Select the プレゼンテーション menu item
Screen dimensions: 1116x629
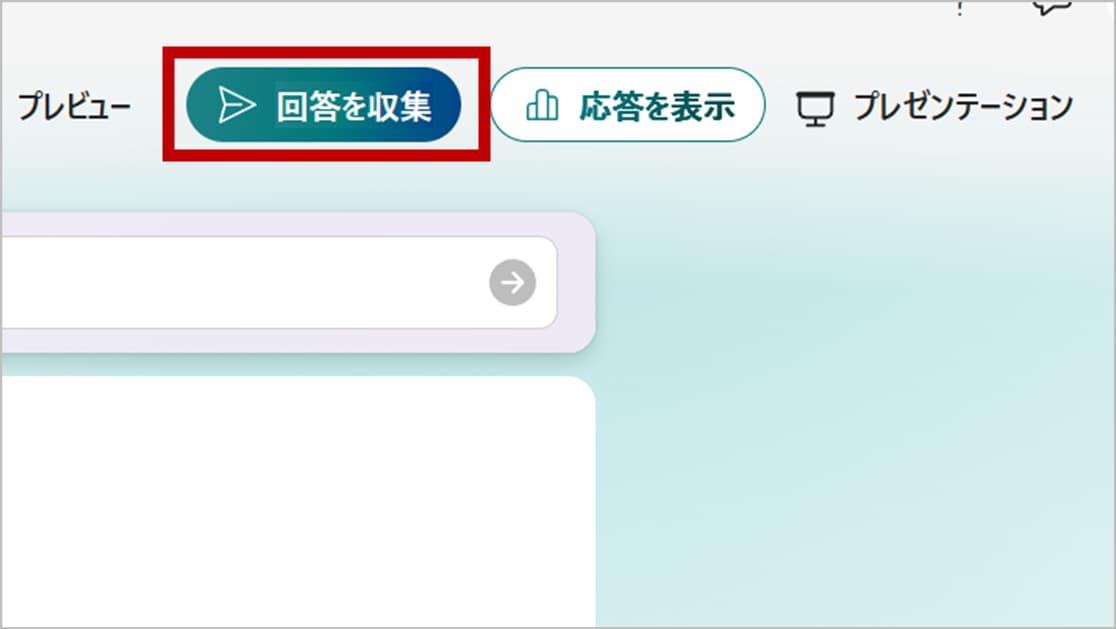pos(934,107)
